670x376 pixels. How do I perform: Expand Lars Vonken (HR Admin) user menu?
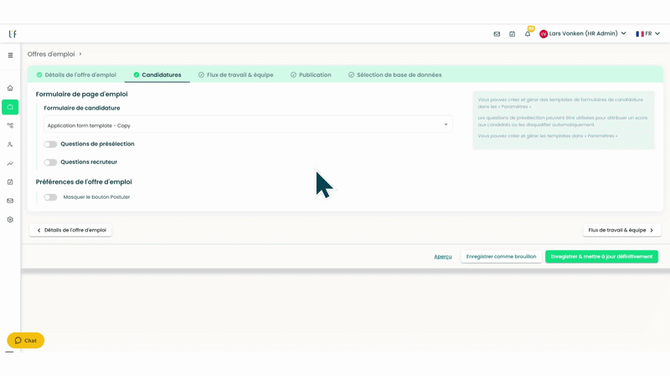[583, 34]
